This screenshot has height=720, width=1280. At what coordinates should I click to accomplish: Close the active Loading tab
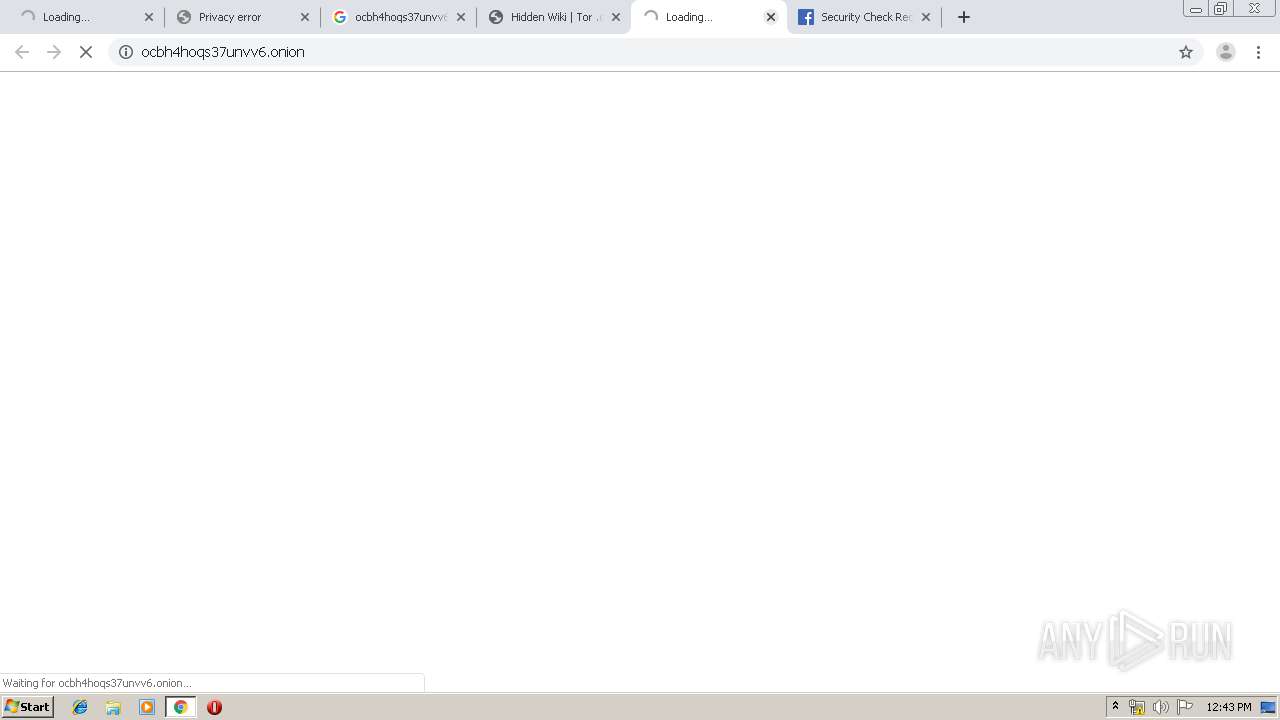click(771, 17)
